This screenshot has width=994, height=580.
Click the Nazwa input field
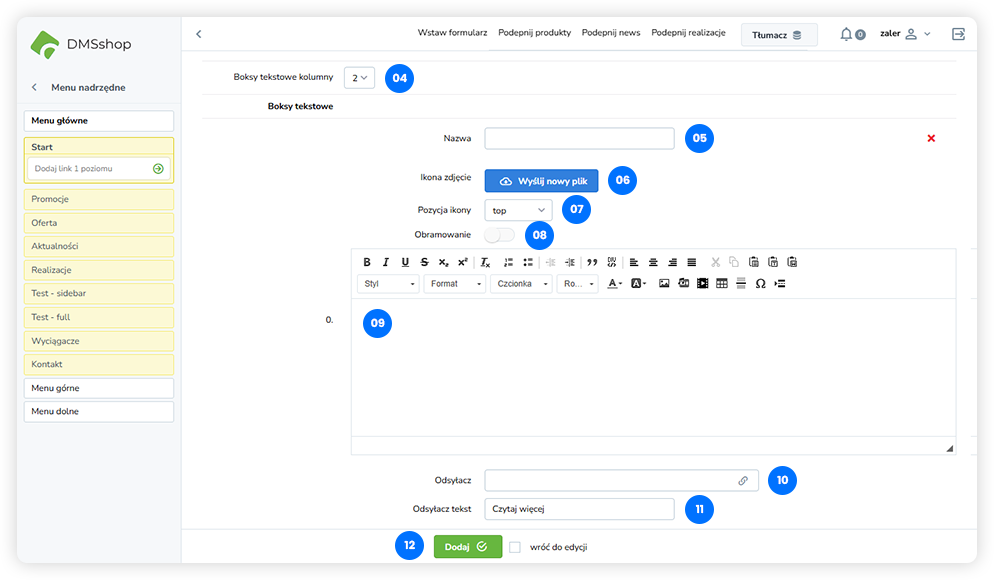click(579, 138)
